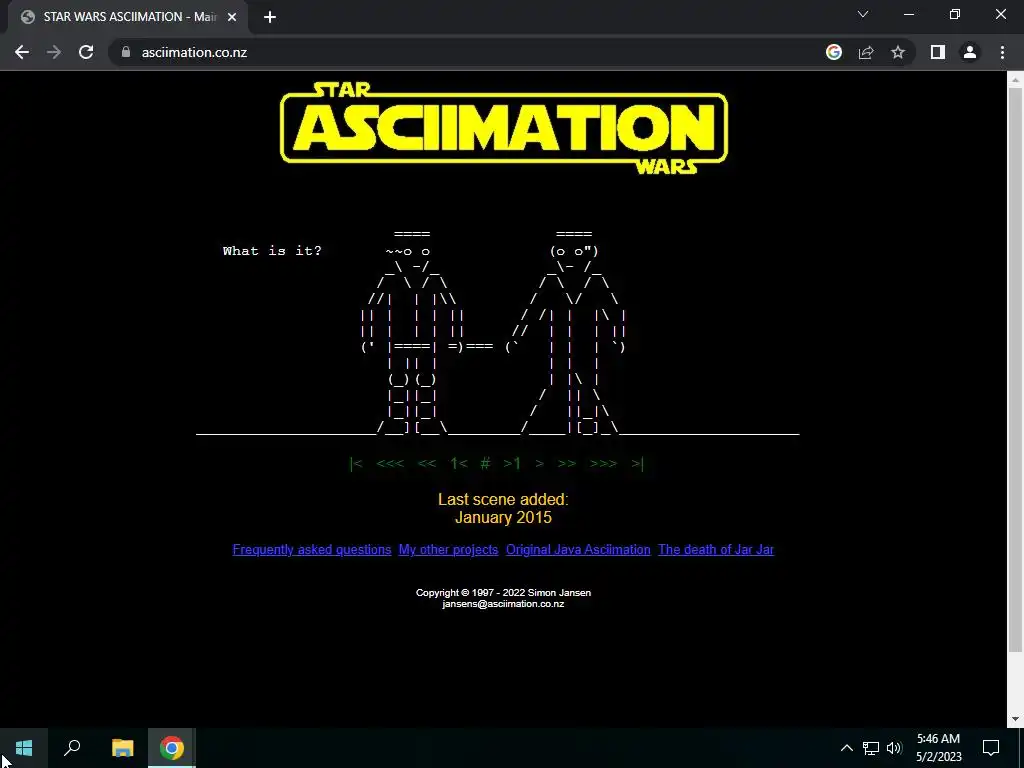Click the network icon in system tray
The width and height of the screenshot is (1024, 768).
coord(871,748)
